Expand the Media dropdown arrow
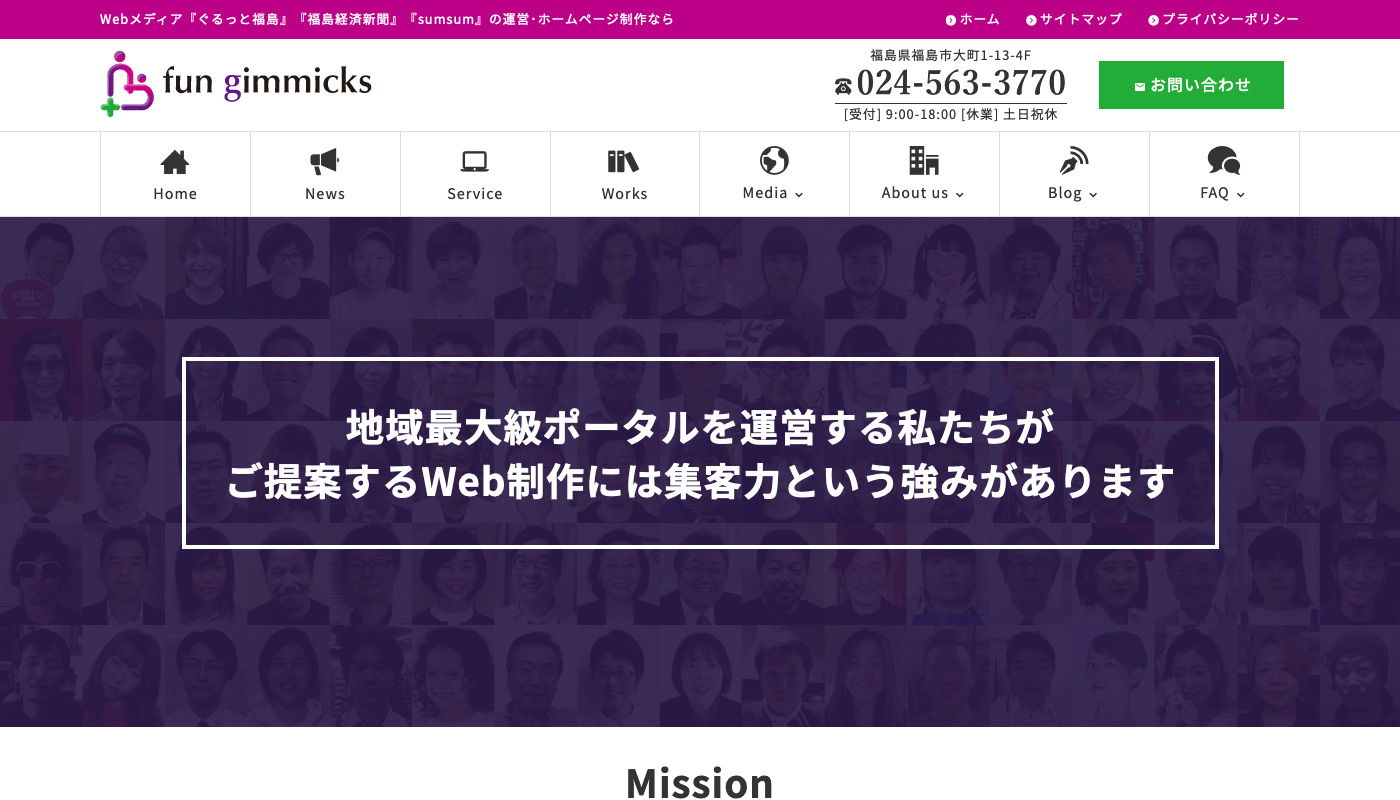The height and width of the screenshot is (800, 1400). [799, 195]
